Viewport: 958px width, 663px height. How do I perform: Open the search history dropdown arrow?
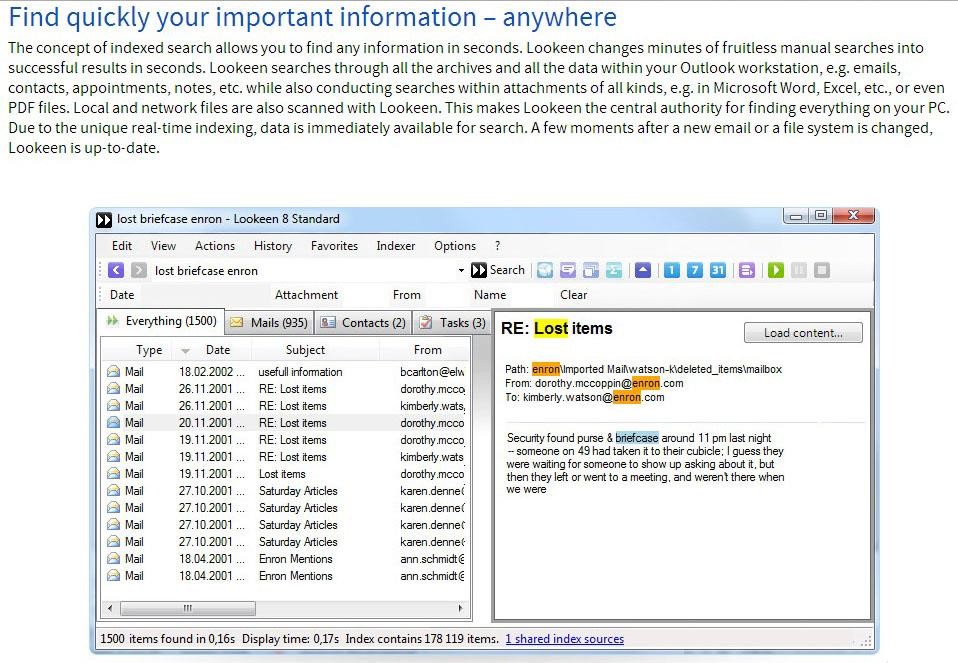pyautogui.click(x=461, y=271)
